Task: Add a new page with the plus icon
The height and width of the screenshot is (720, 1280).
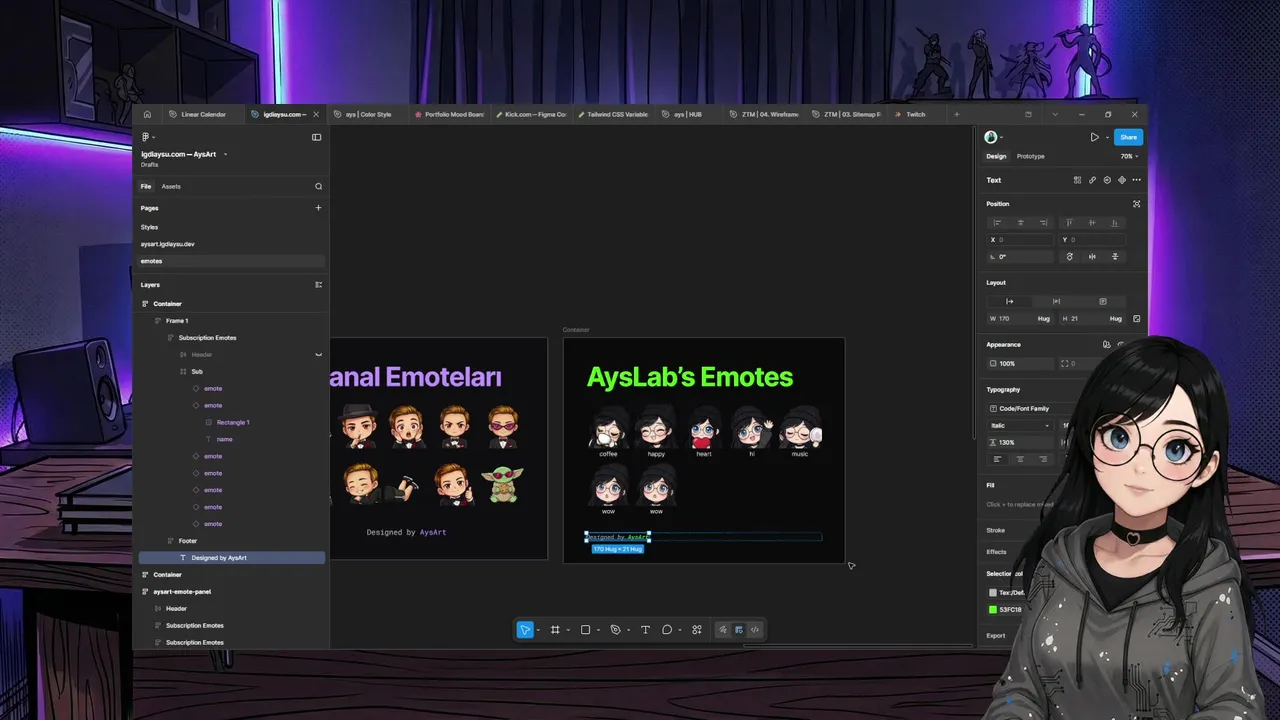Action: click(318, 208)
